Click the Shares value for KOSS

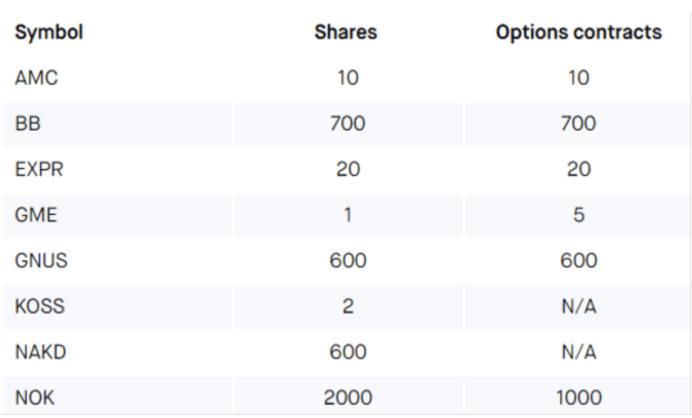click(347, 307)
